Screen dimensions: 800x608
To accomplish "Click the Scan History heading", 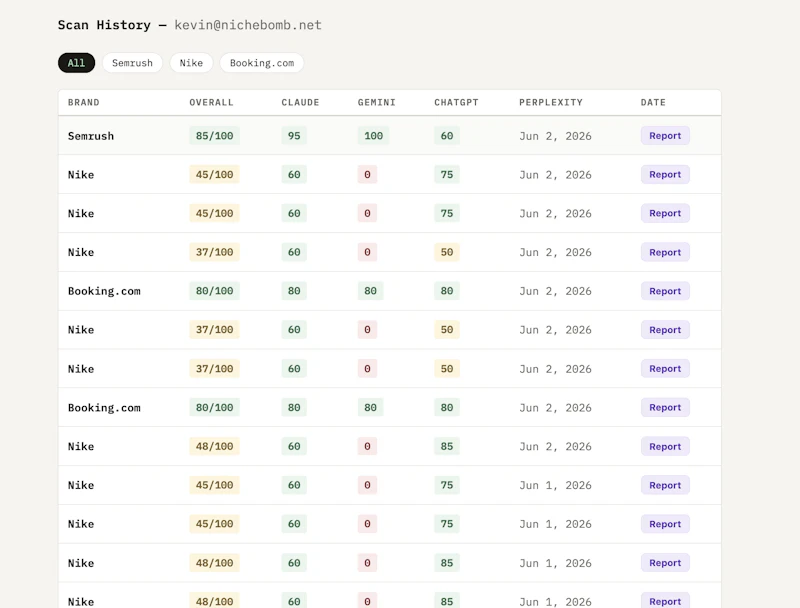I will click(104, 25).
